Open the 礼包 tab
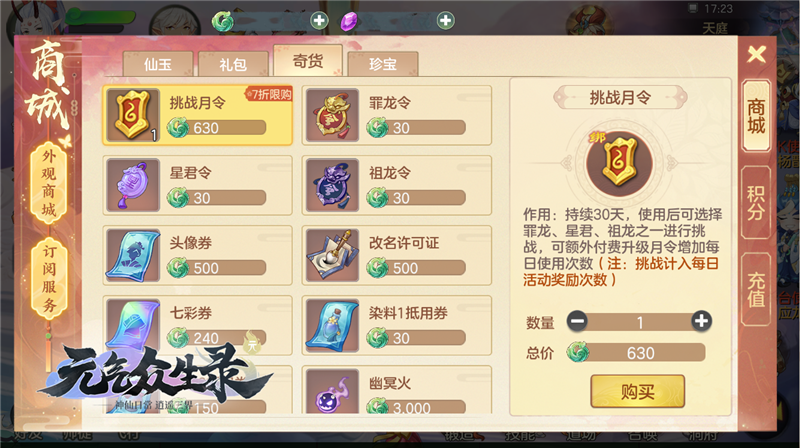Viewport: 800px width, 448px height. (x=233, y=64)
